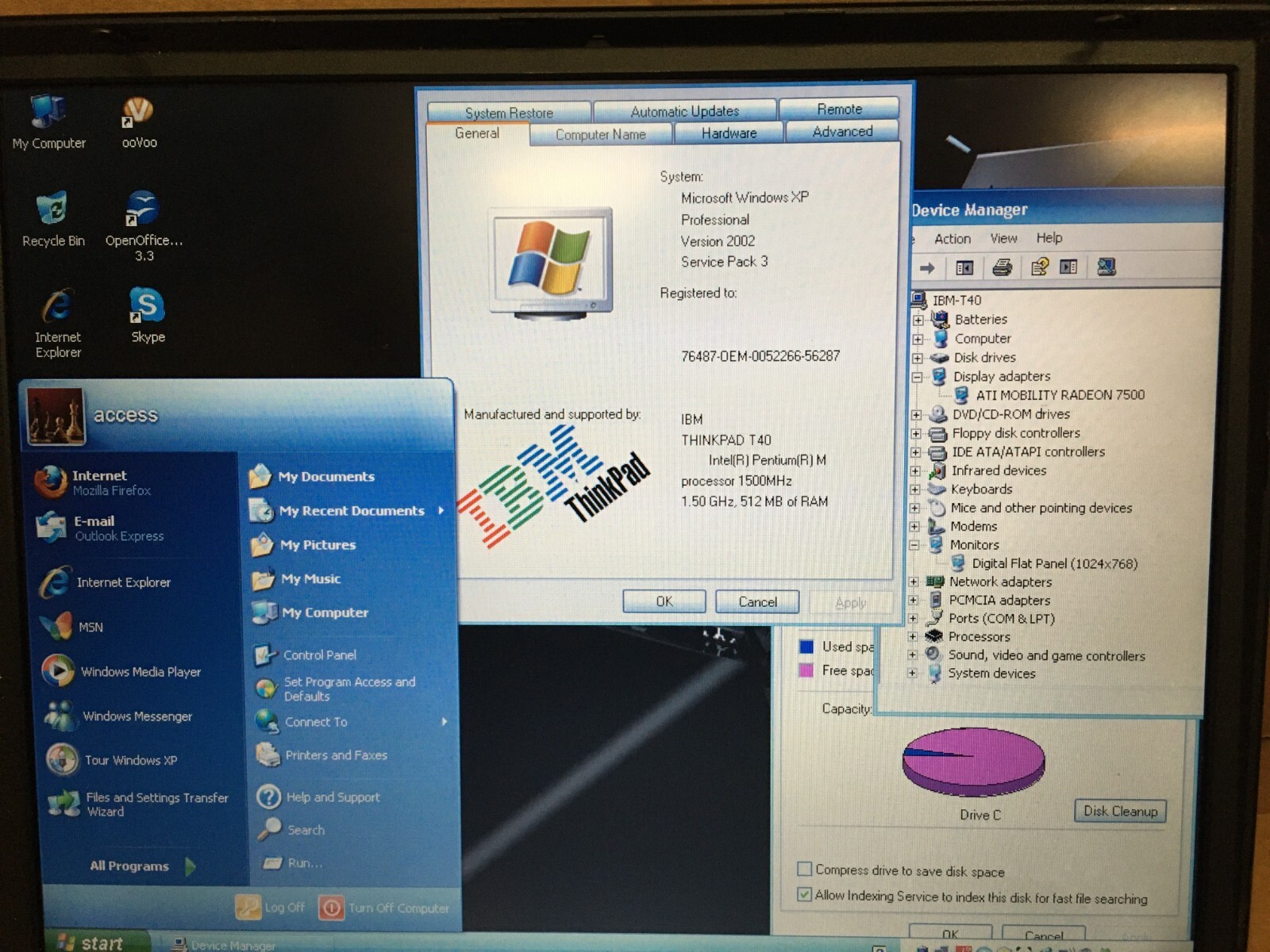The width and height of the screenshot is (1270, 952).
Task: Open ooVoo desktop shortcut
Action: tap(139, 122)
